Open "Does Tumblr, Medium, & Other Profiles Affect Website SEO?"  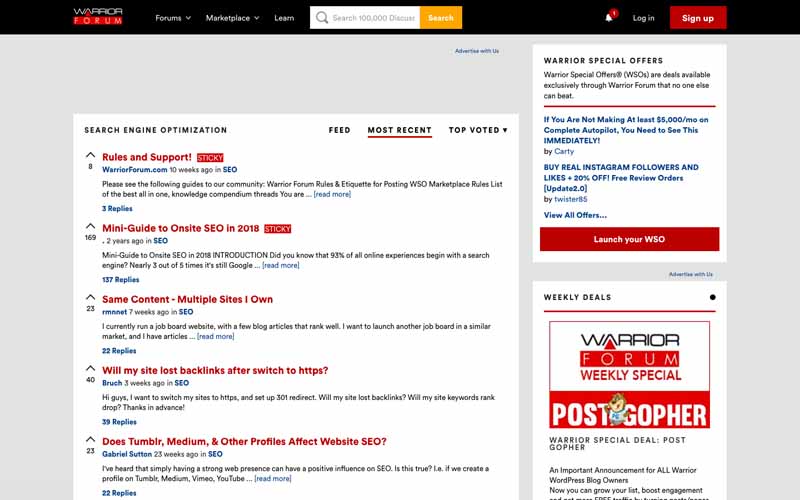coord(244,441)
